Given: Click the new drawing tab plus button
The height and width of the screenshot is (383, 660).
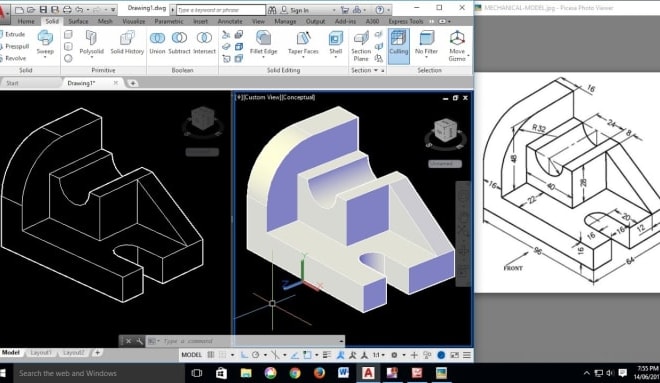Looking at the screenshot, I should coord(133,83).
